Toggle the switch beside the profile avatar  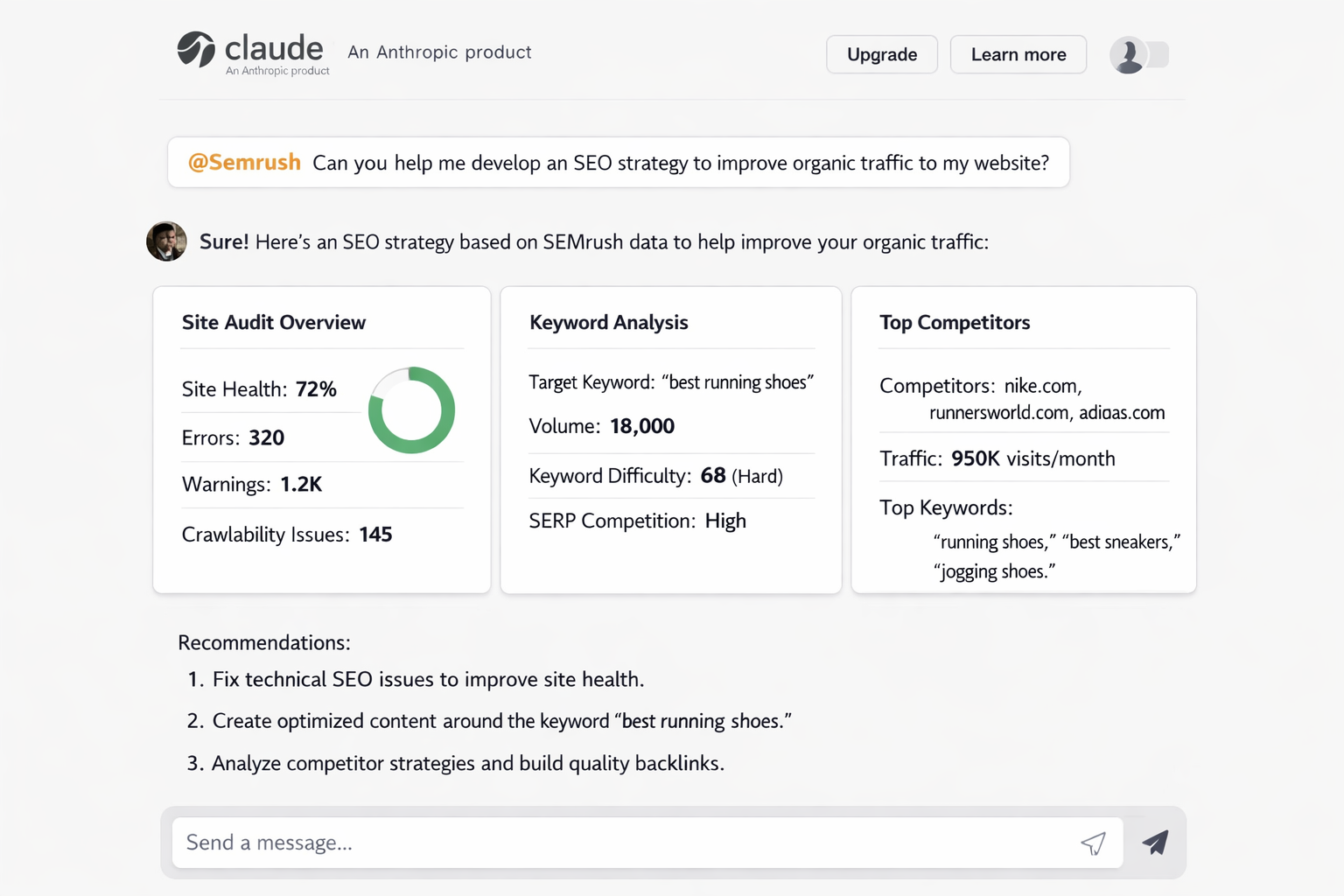point(1157,55)
